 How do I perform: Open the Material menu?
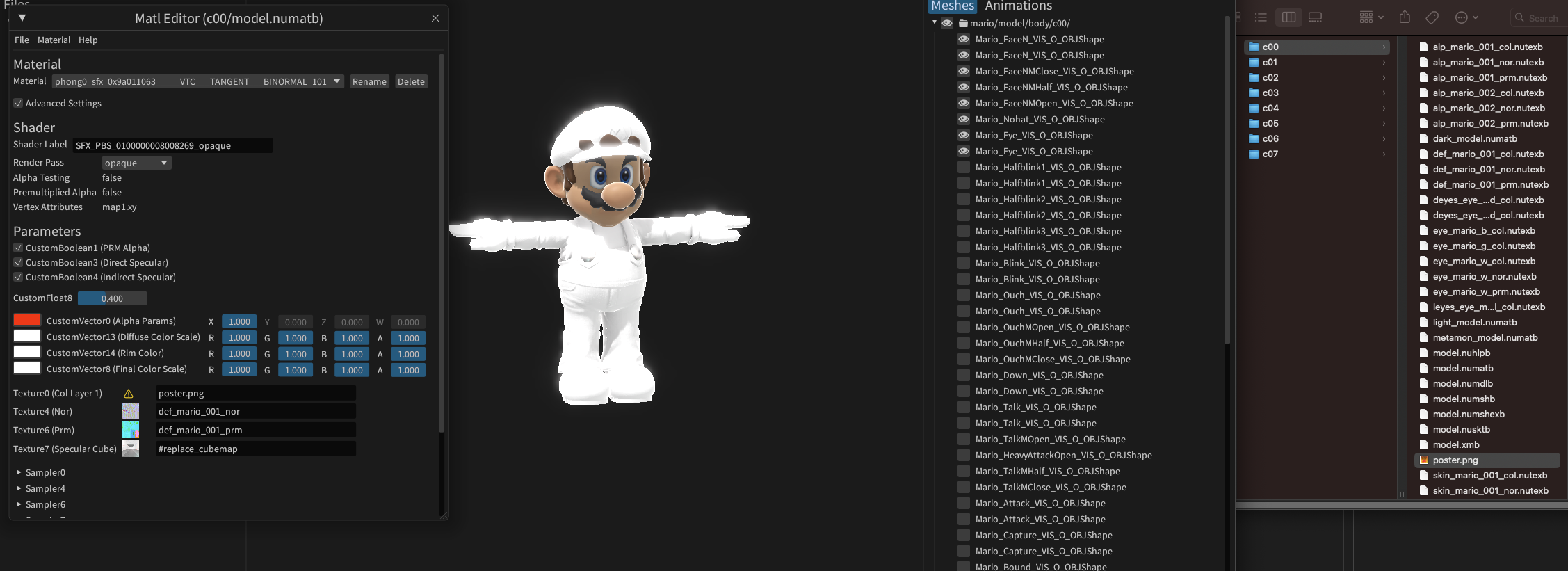click(54, 40)
